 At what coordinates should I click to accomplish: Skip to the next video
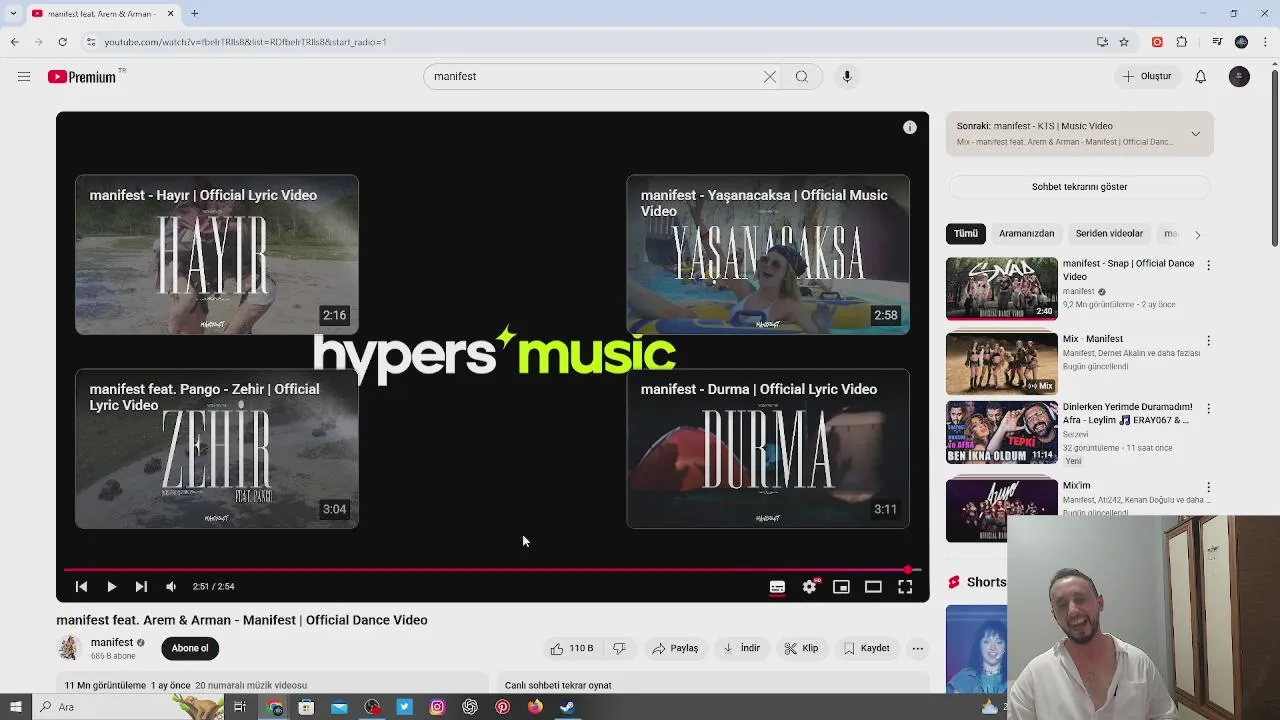(x=141, y=587)
